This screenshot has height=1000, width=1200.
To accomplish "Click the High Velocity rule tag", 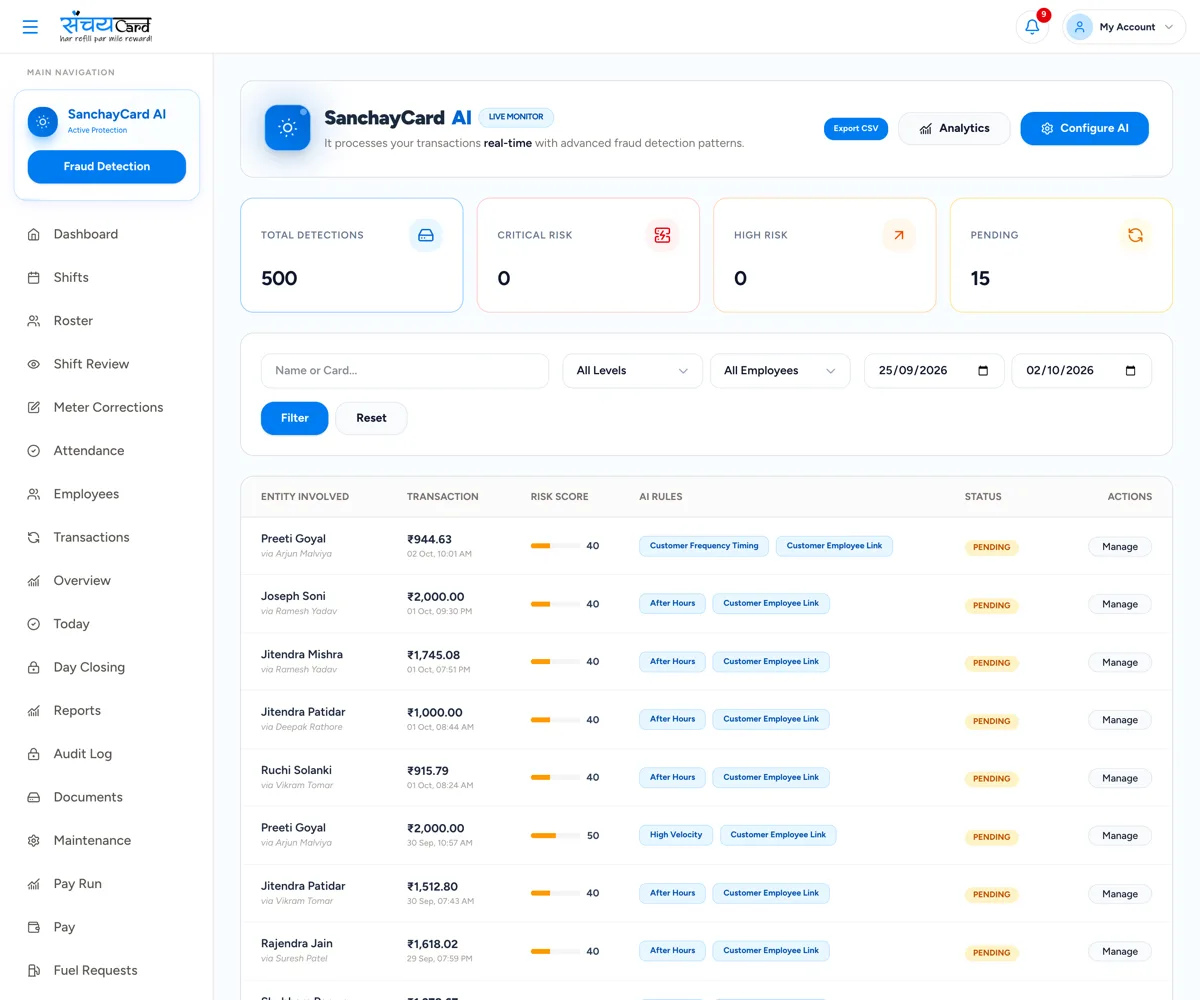I will (x=676, y=835).
